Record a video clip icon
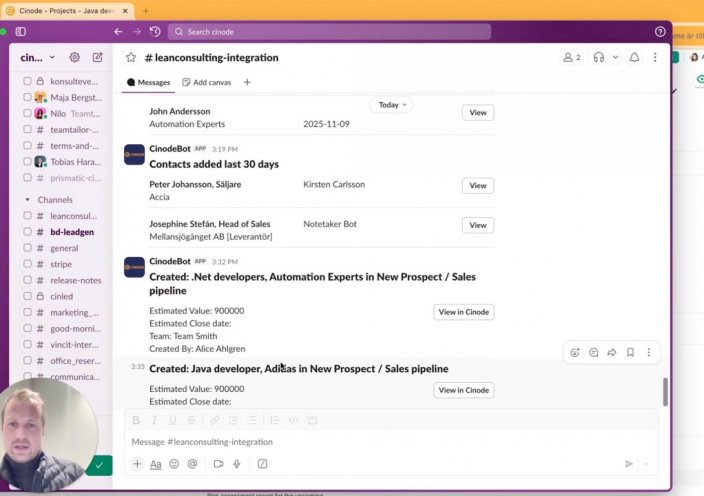Screen dimensions: 704x496 pos(218,464)
